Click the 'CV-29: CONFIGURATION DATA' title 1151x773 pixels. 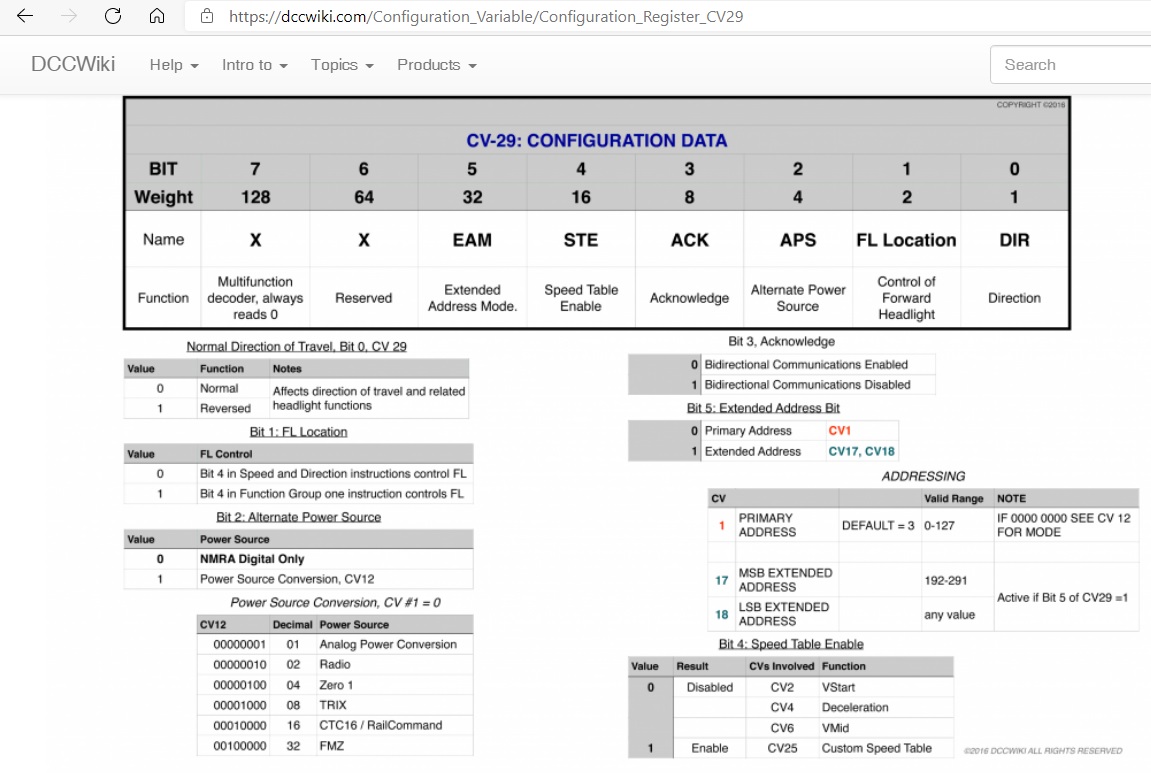(x=597, y=140)
